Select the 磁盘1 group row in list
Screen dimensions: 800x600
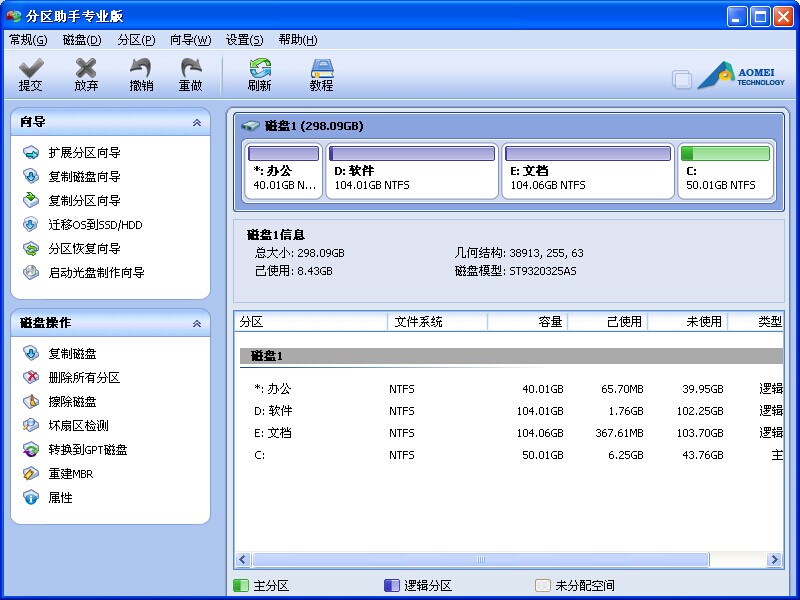pyautogui.click(x=512, y=356)
